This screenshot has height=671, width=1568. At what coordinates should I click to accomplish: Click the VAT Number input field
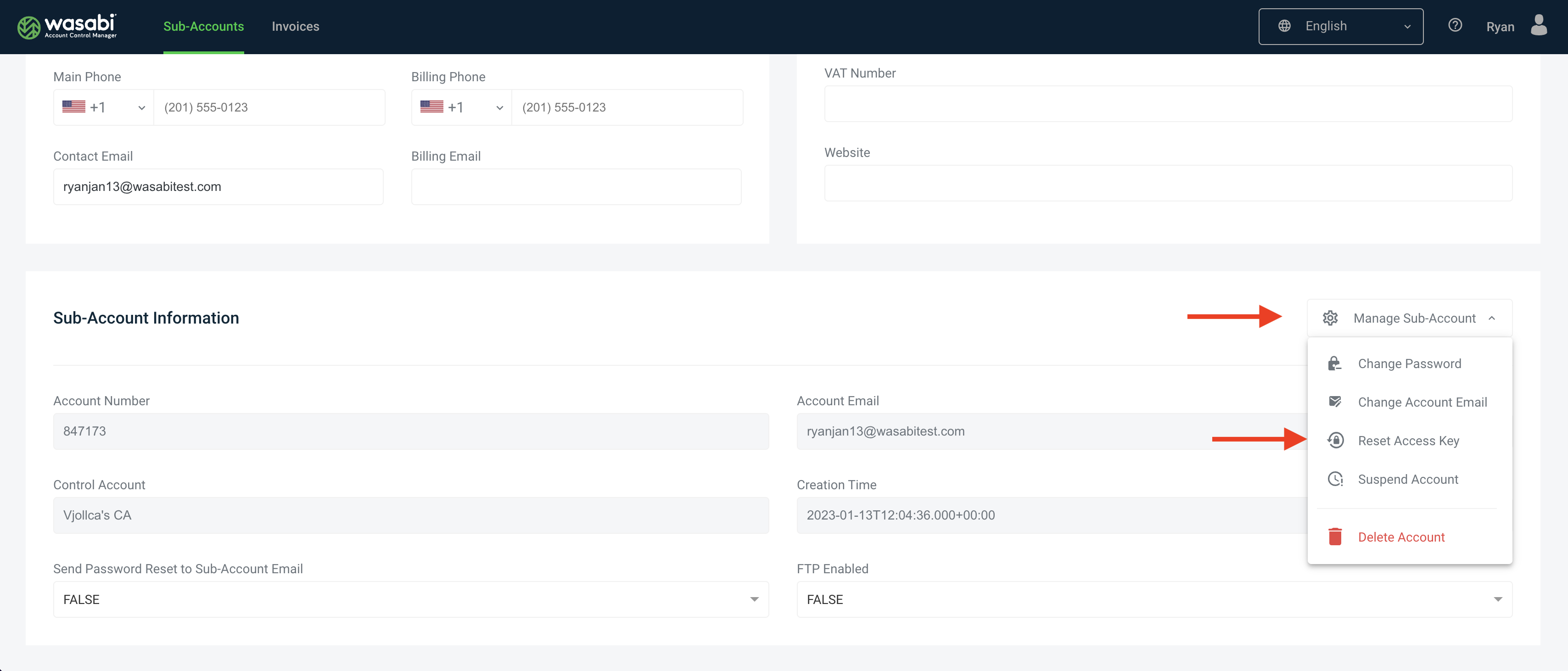1167,104
